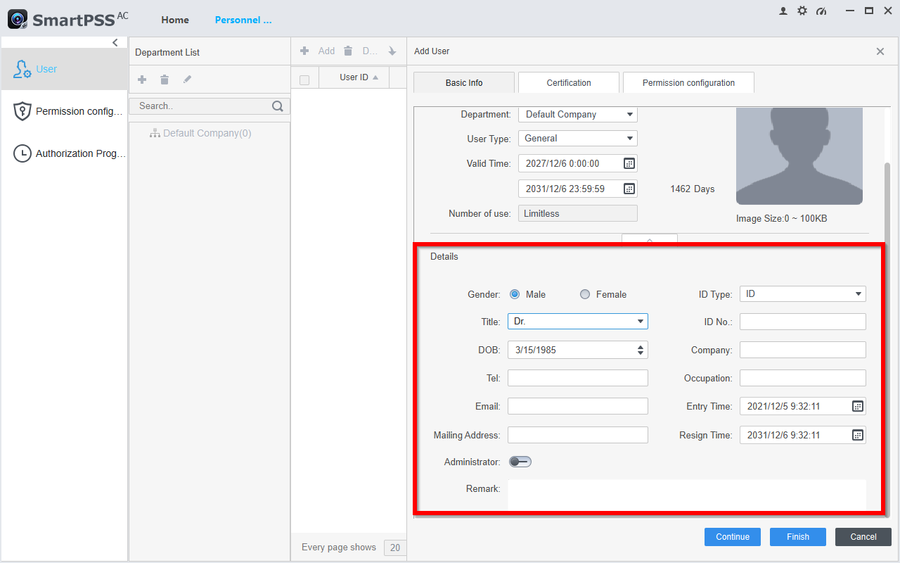Add a department with the plus icon
This screenshot has width=900, height=563.
[x=142, y=79]
